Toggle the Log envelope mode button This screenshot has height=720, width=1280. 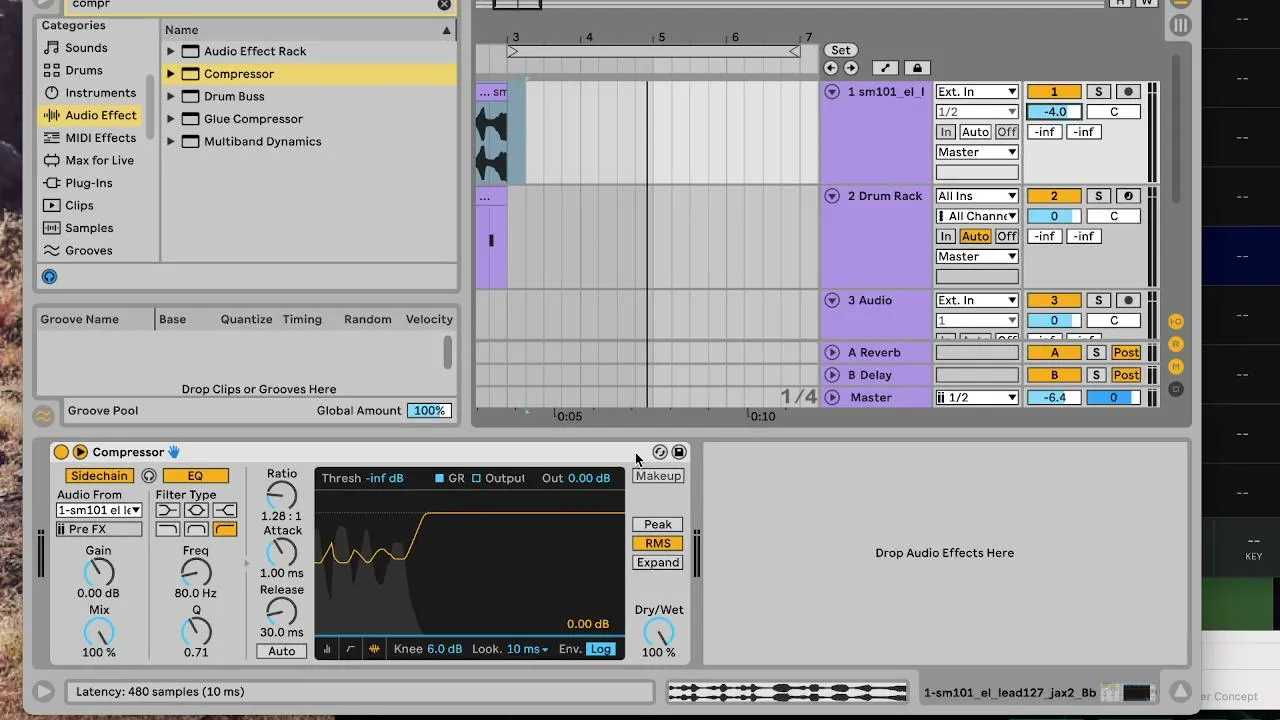[600, 649]
